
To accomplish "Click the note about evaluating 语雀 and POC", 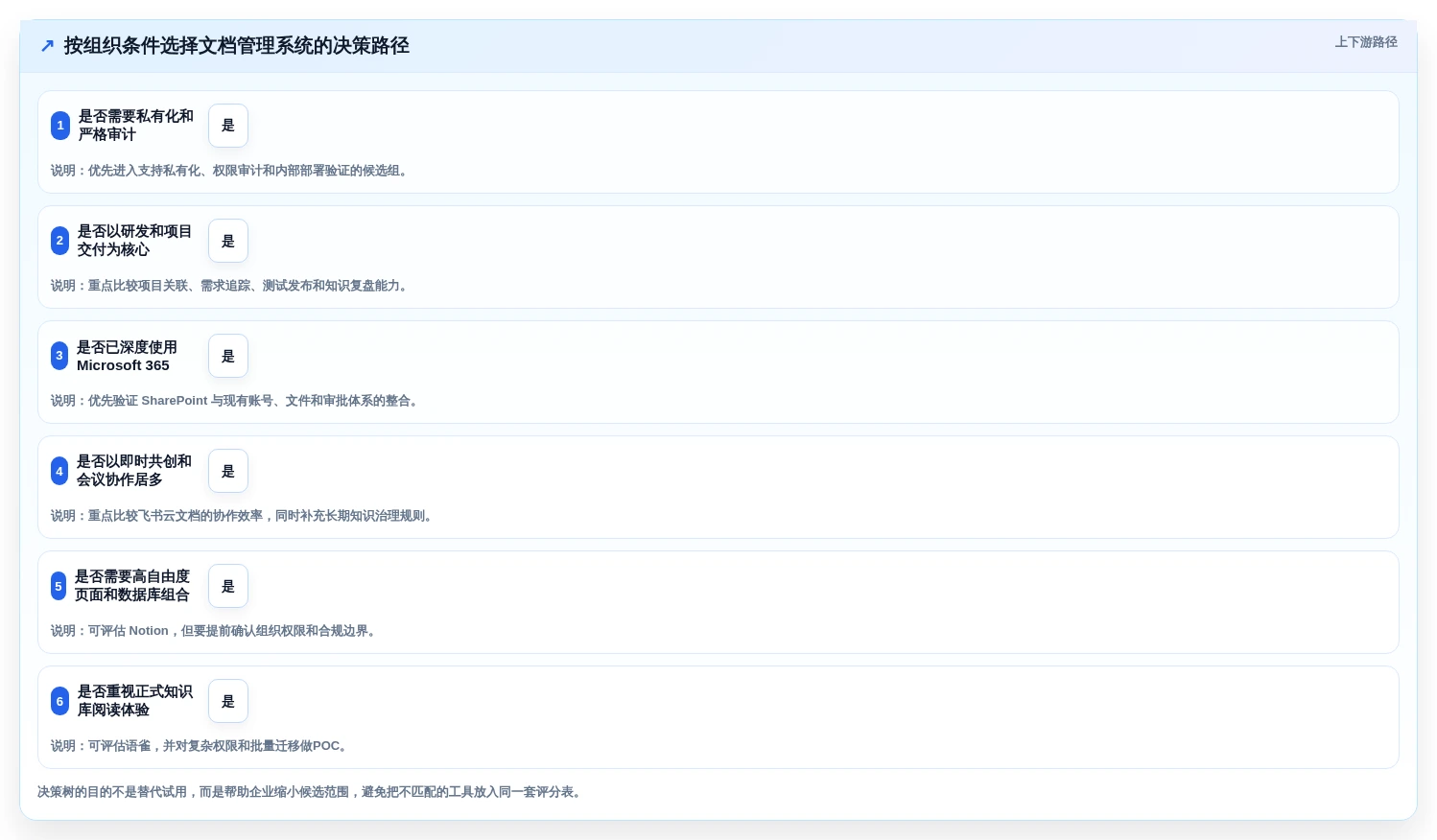I will [x=201, y=746].
